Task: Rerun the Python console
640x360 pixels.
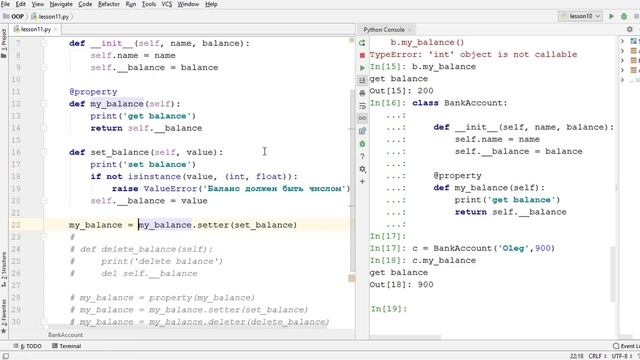Action: 362,43
